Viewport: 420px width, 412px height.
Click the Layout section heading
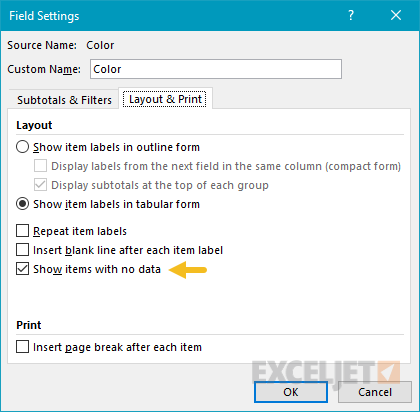(34, 125)
